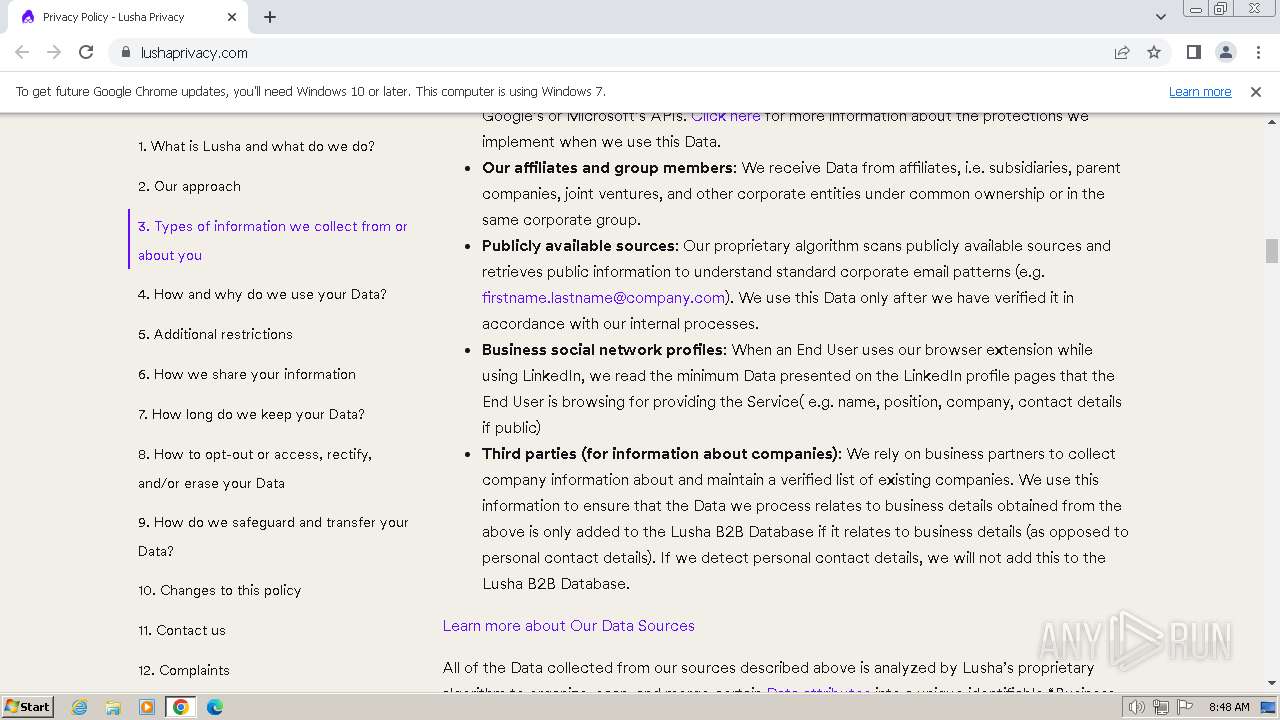Go to '10. Changes to this policy'
Screen dimensions: 1280x720
tap(219, 590)
